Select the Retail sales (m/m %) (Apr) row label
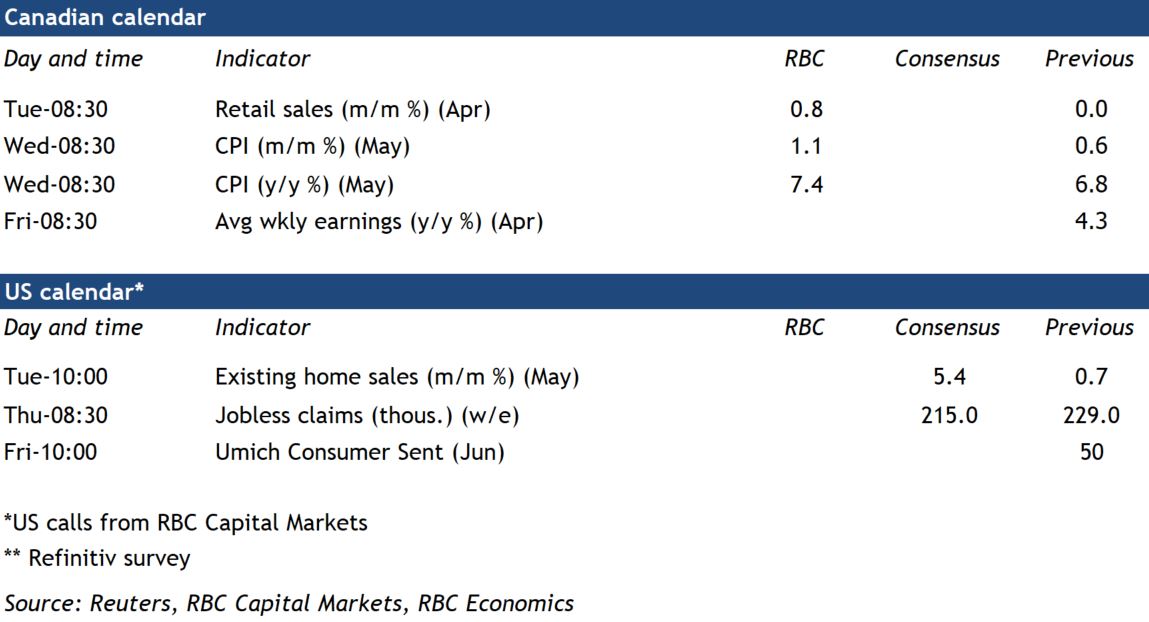Image resolution: width=1149 pixels, height=622 pixels. pyautogui.click(x=353, y=109)
